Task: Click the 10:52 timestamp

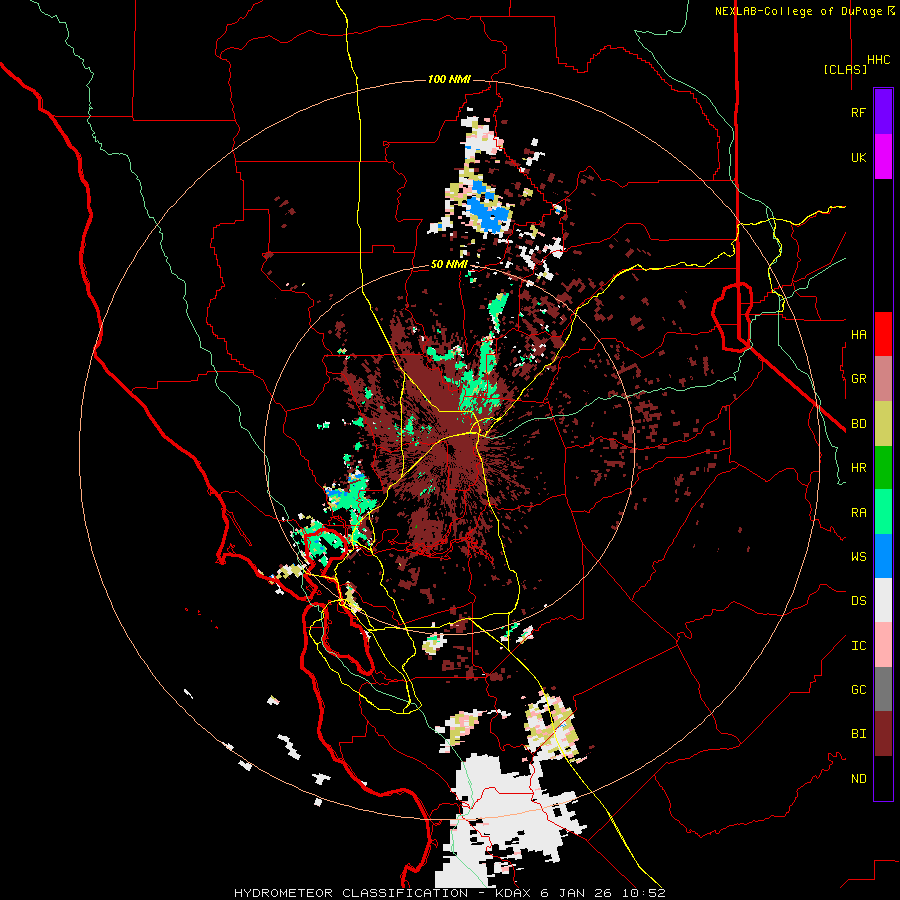Action: pos(646,893)
